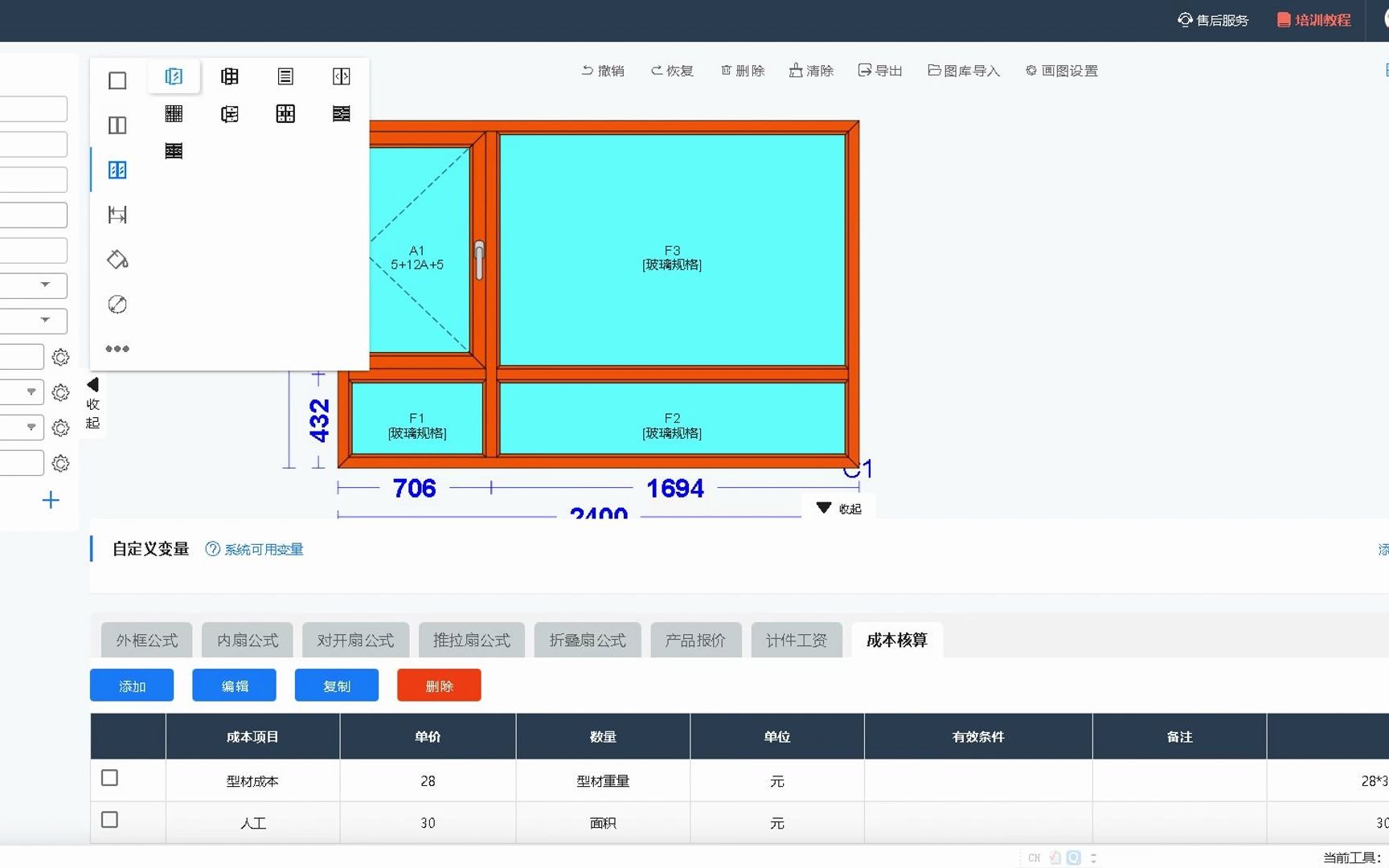Choose the louver sash icon with center break
Screen dimensions: 1389x868
point(341,113)
